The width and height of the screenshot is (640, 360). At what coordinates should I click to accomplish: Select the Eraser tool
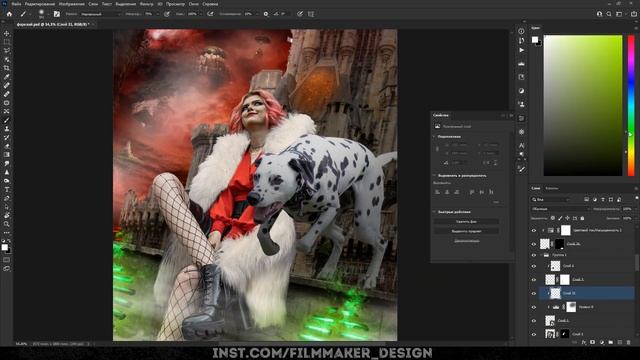coord(7,146)
